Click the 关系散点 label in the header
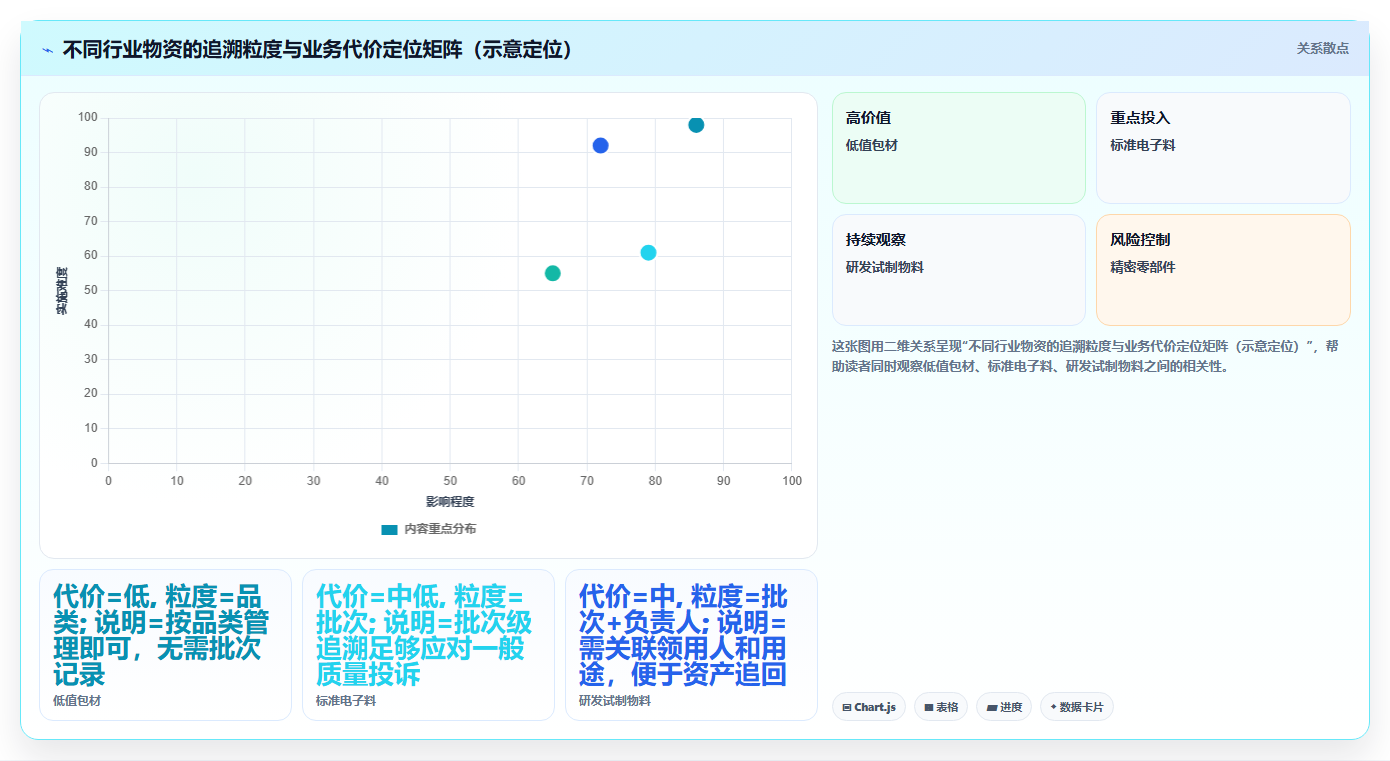Viewport: 1390px width, 761px height. click(x=1323, y=48)
